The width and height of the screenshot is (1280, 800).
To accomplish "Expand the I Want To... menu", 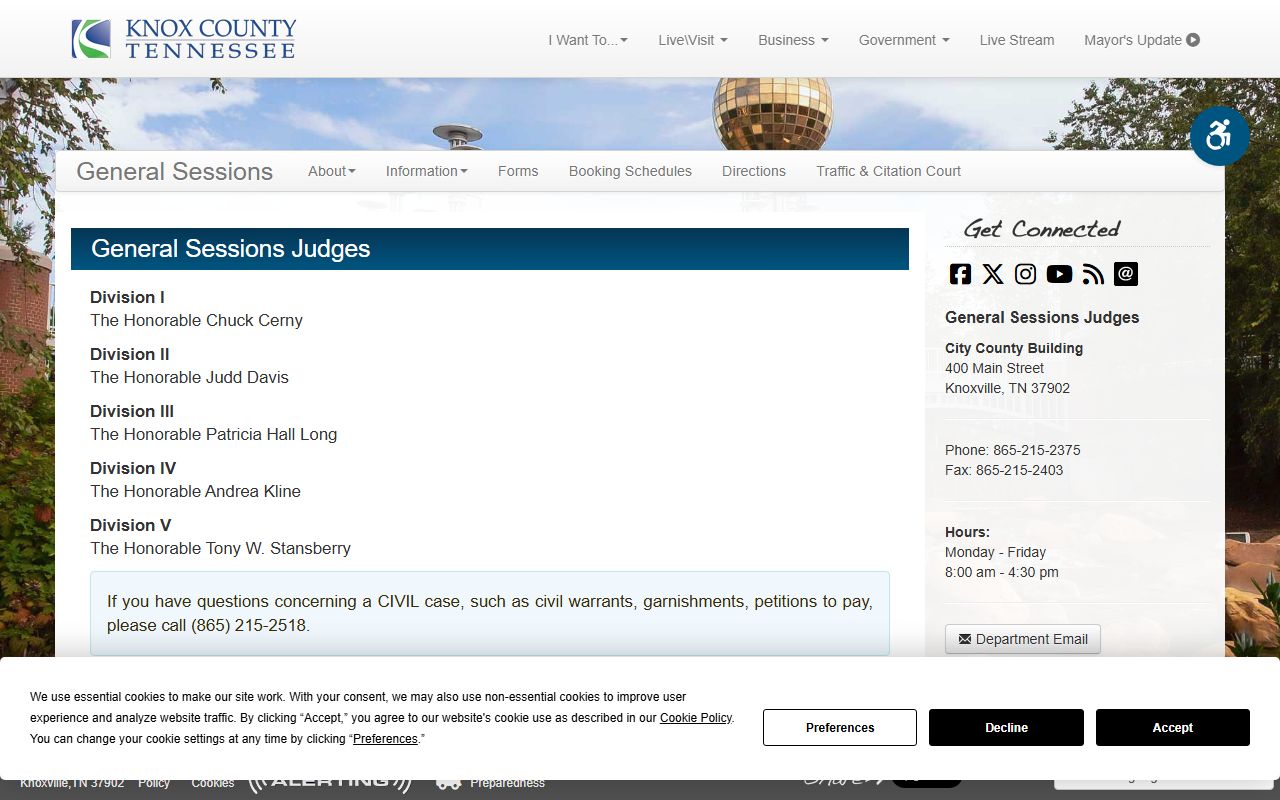I will pyautogui.click(x=588, y=40).
